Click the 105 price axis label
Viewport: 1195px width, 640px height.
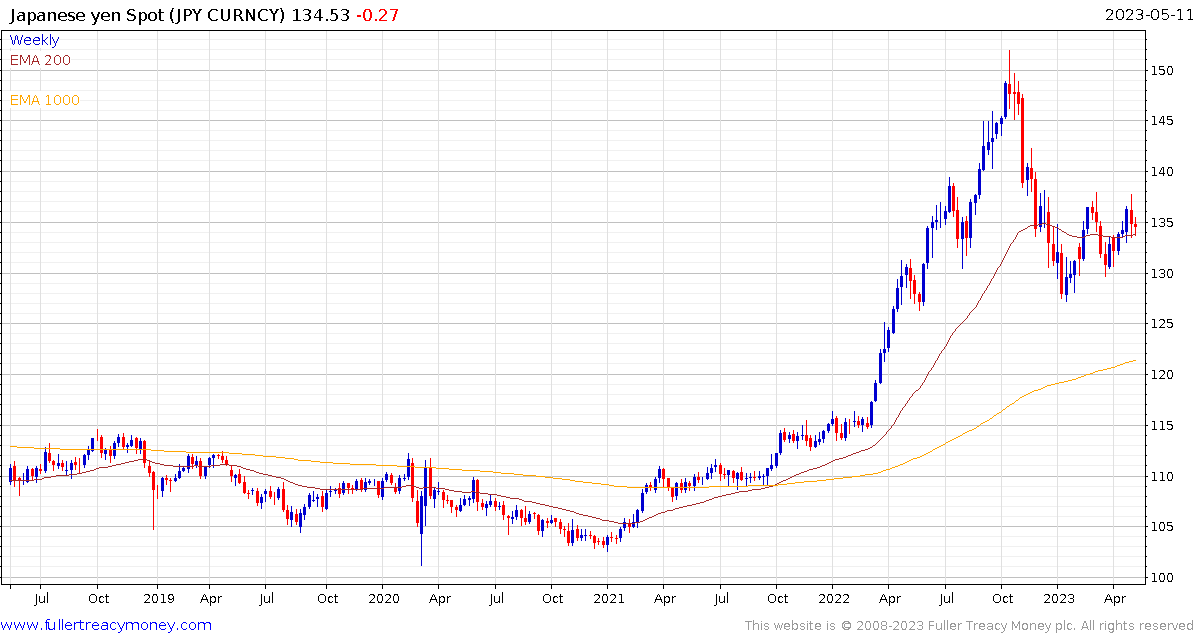1162,527
